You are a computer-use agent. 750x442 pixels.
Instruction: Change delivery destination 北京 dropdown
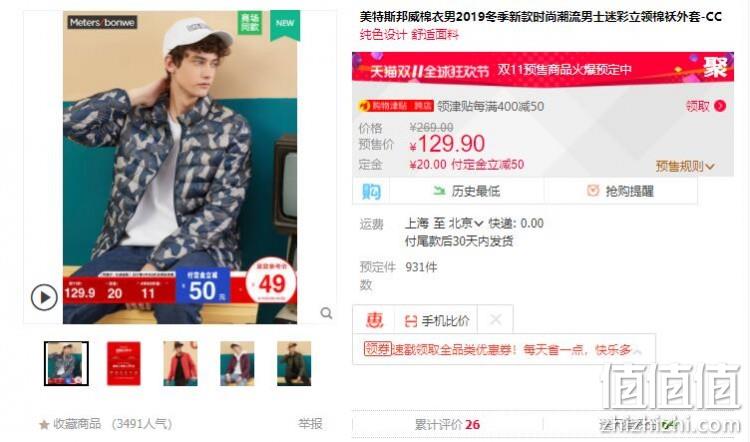[x=466, y=223]
